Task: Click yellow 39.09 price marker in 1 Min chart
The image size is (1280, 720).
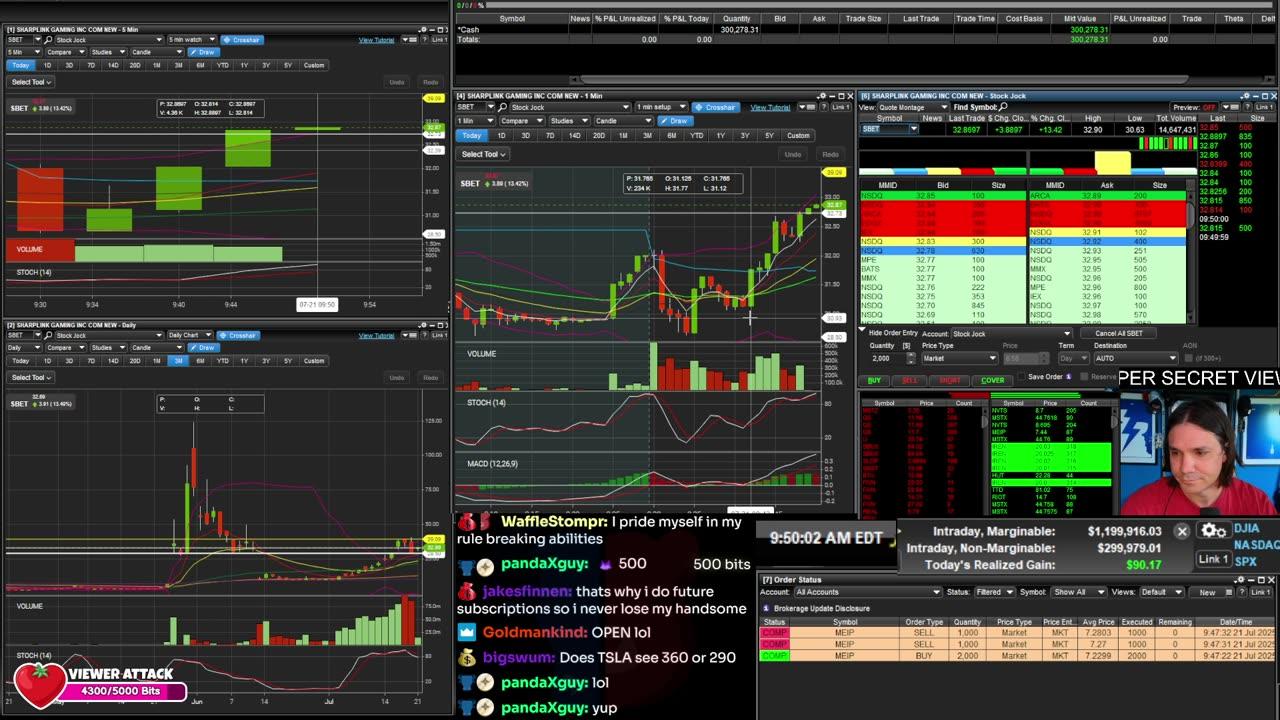Action: tap(834, 172)
